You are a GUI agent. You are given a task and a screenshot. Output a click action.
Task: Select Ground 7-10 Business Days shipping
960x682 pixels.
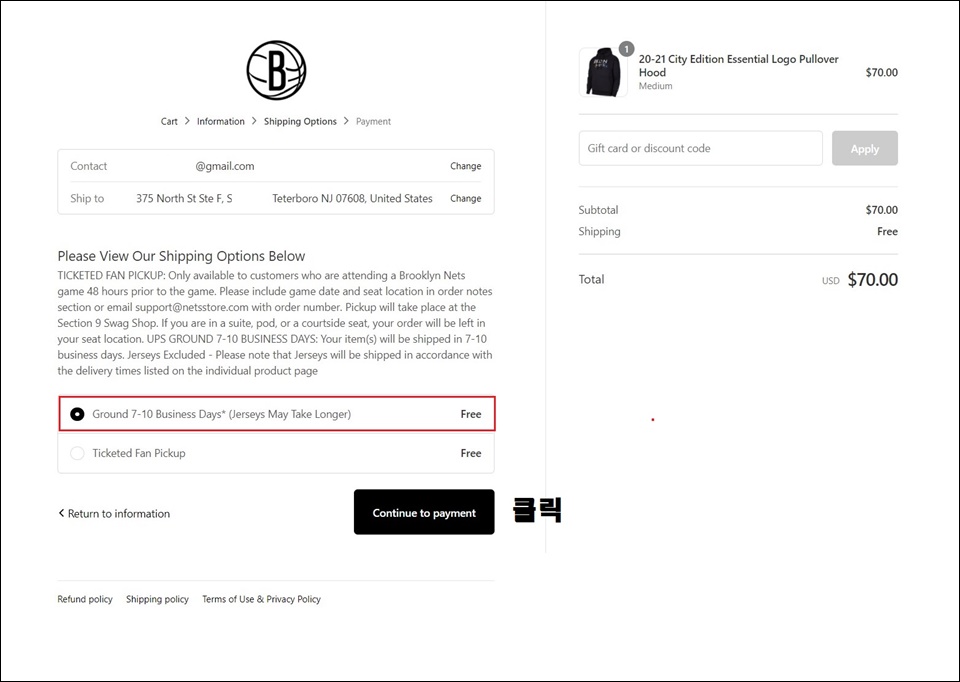click(x=277, y=414)
